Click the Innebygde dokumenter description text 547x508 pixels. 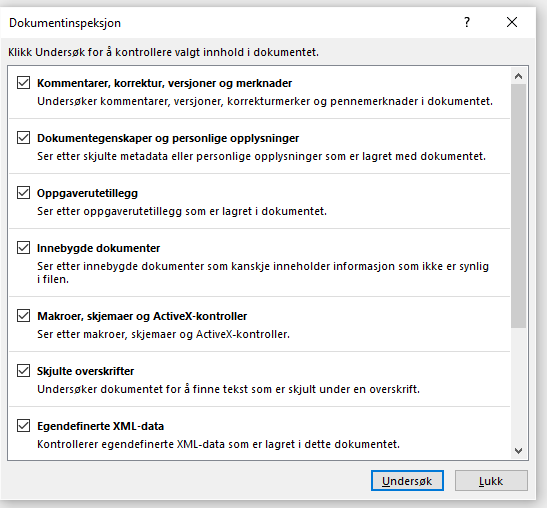click(x=263, y=272)
